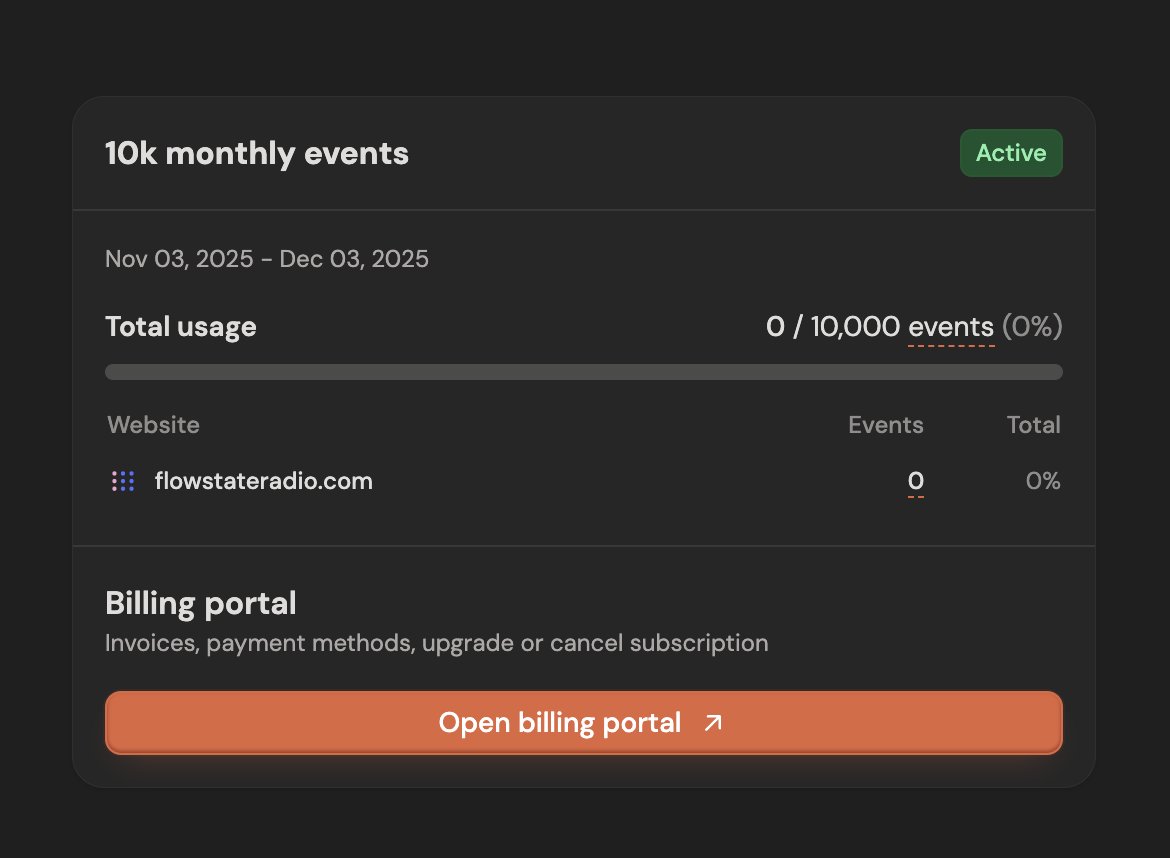The height and width of the screenshot is (858, 1170).
Task: Open the flowstateradio.com website link
Action: click(x=264, y=481)
